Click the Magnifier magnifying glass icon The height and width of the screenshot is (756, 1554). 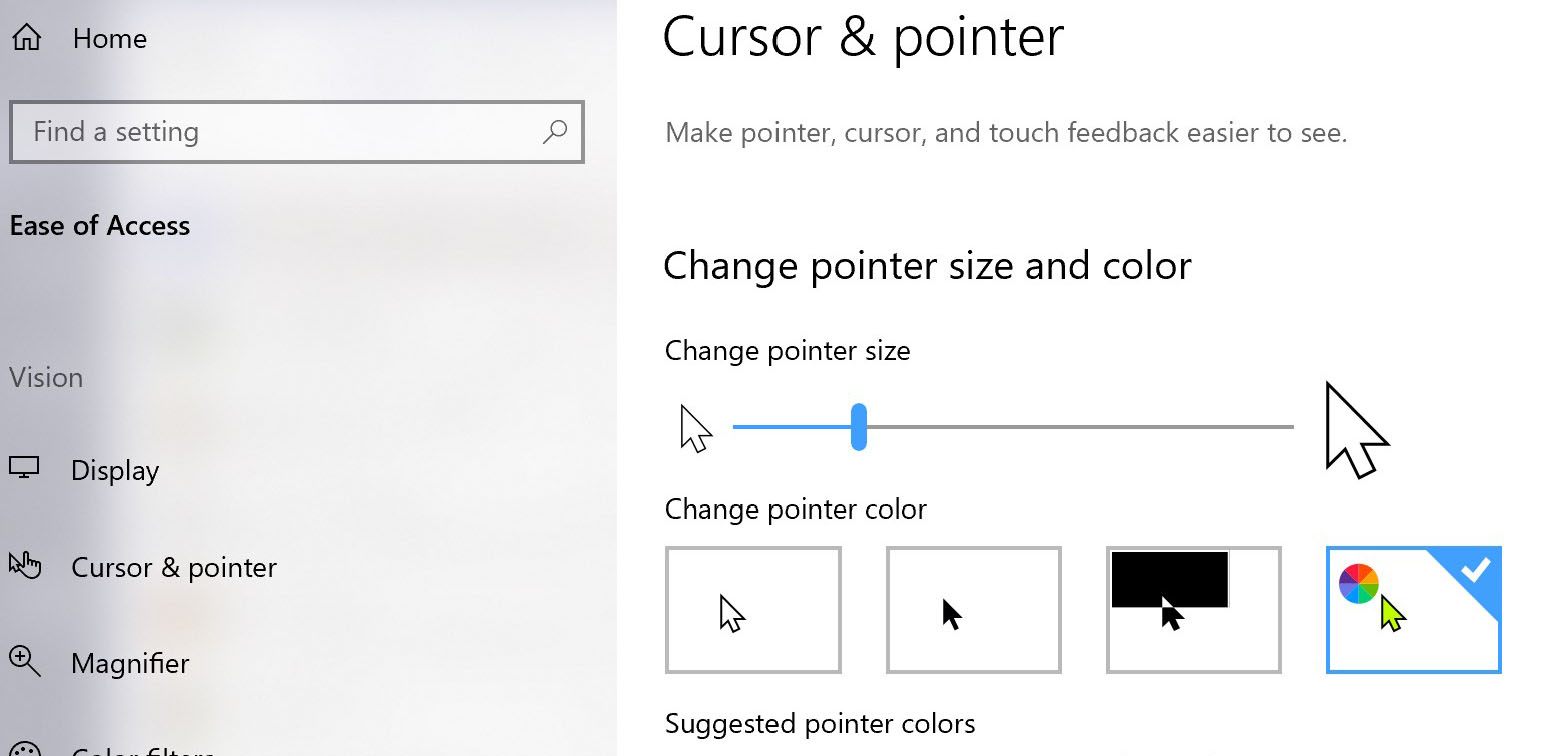pos(25,662)
